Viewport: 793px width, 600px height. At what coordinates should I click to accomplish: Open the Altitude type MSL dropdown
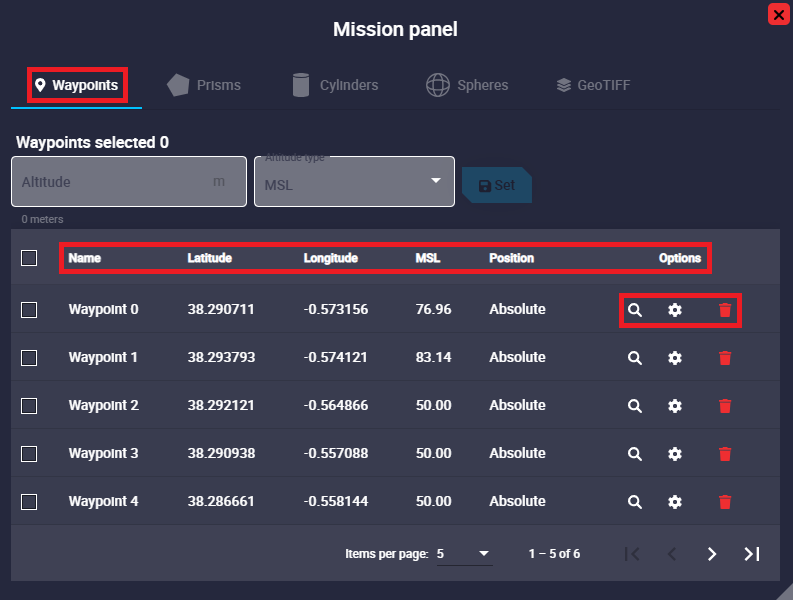(354, 182)
